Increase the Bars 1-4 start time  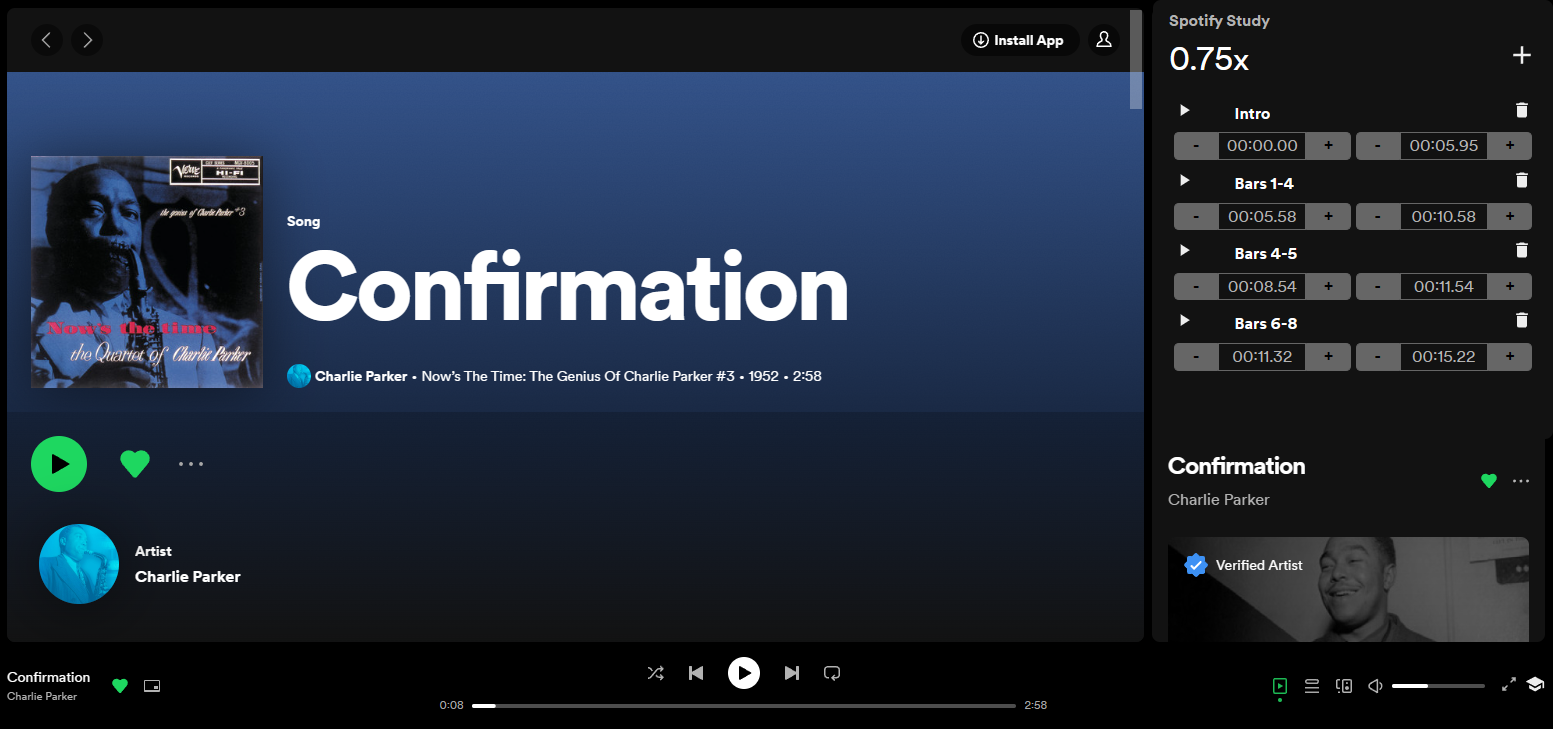(1328, 216)
